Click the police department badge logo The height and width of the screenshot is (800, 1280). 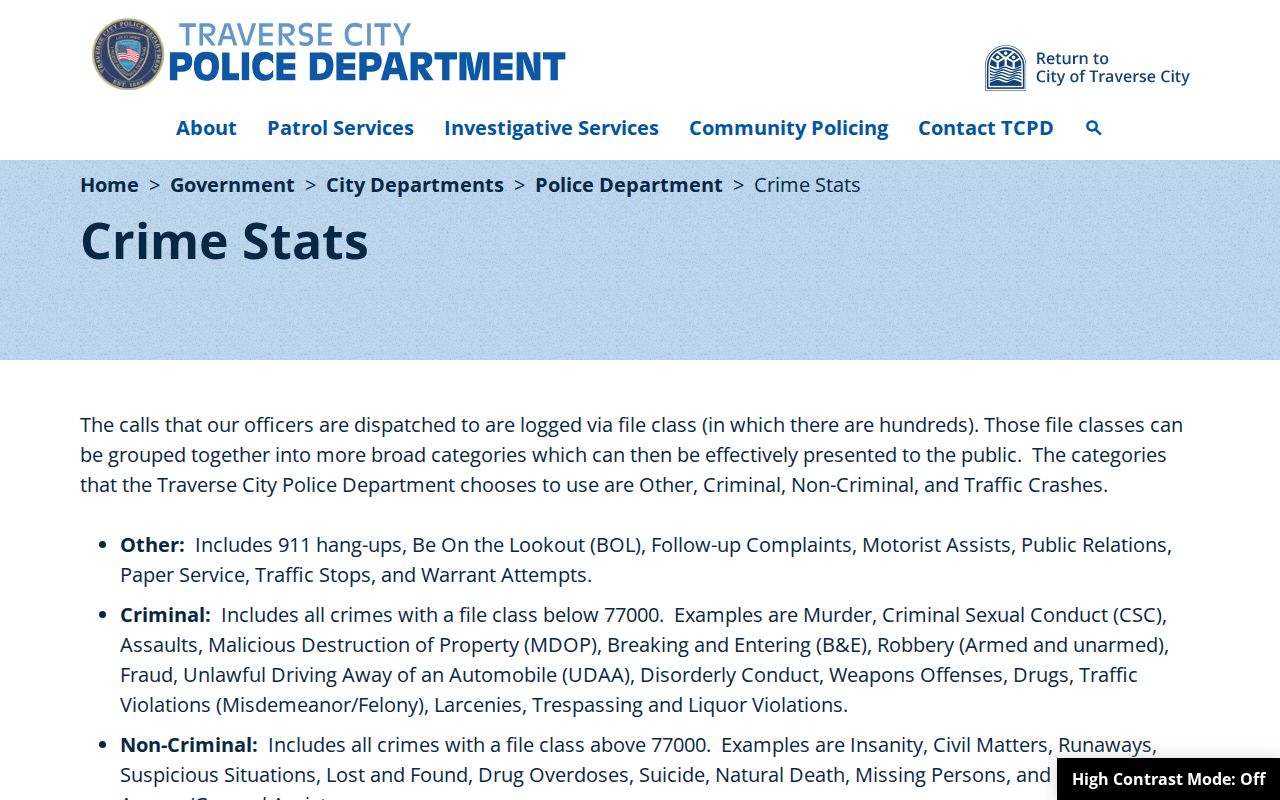pos(128,54)
